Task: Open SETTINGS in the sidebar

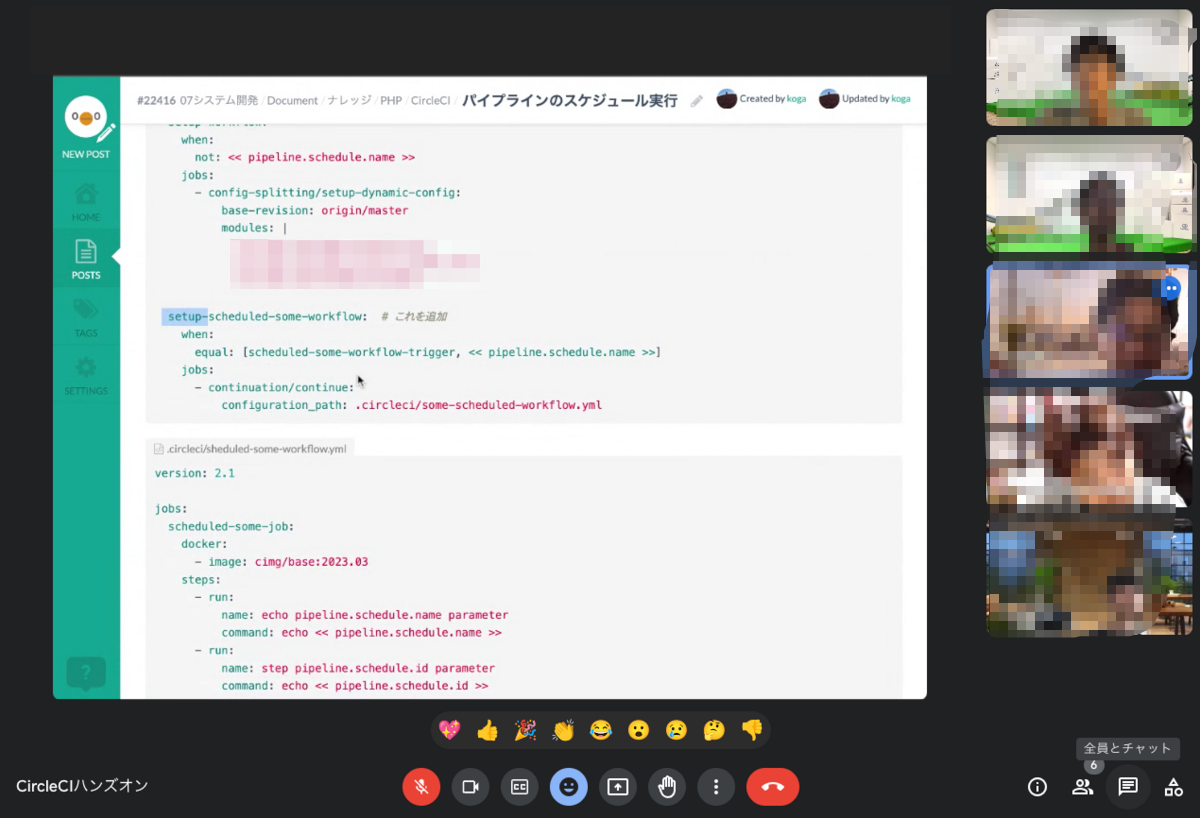Action: 86,375
